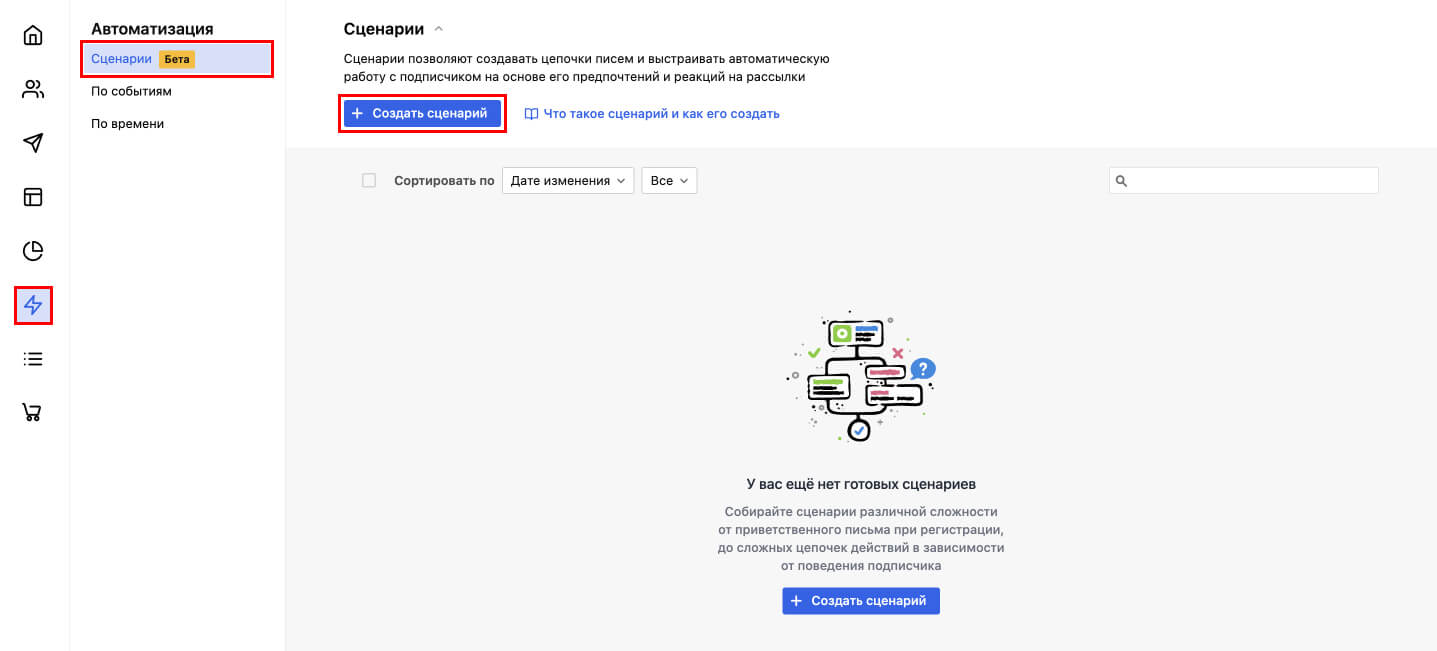Enable the select-all checkbox near Сортировать по
The height and width of the screenshot is (651, 1437).
pyautogui.click(x=369, y=180)
